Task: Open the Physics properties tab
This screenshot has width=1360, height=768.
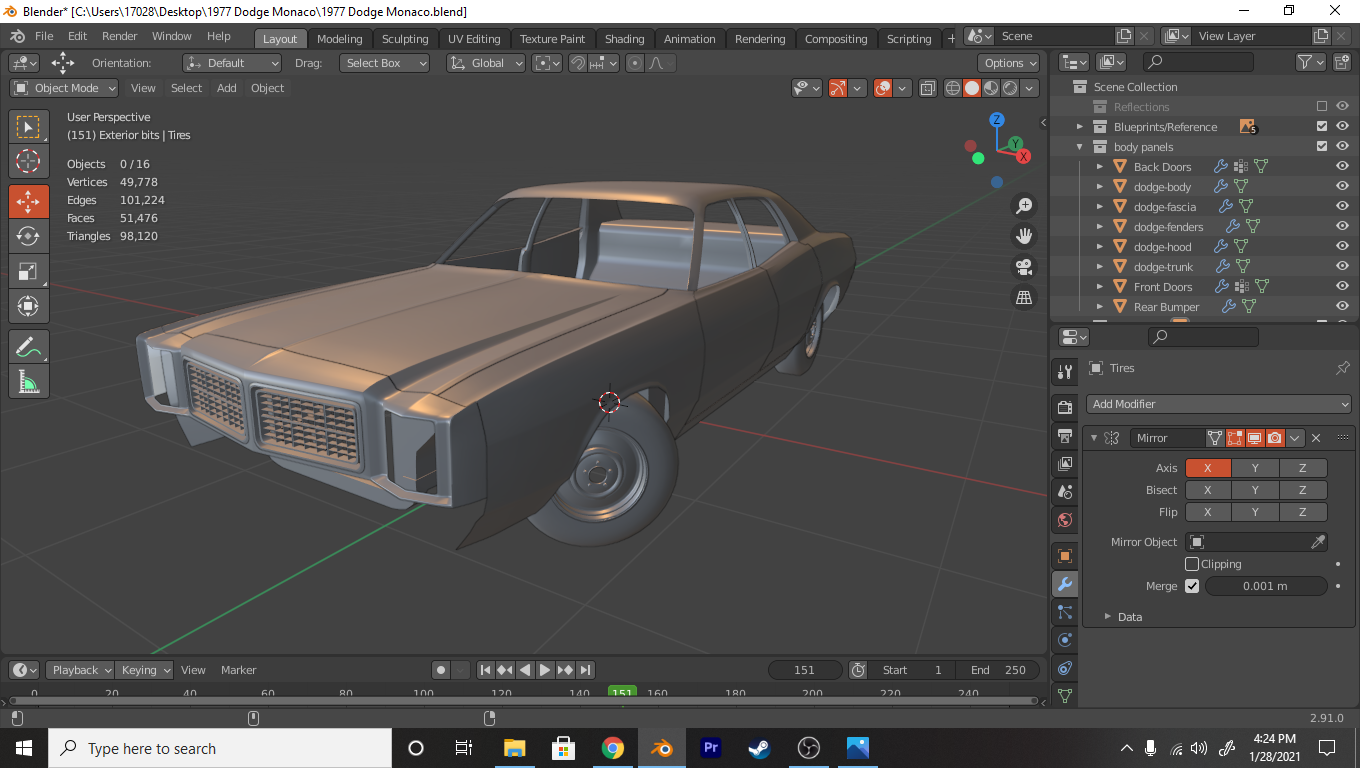Action: click(1064, 640)
